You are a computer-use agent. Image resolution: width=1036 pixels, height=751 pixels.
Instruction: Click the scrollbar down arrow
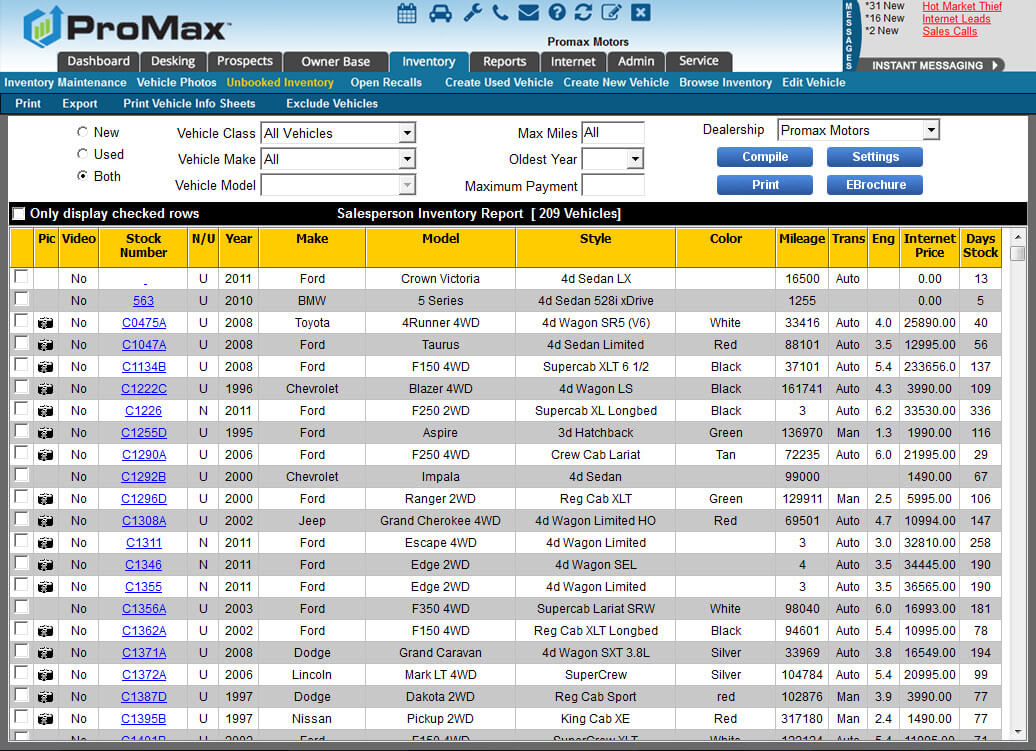[x=1018, y=732]
